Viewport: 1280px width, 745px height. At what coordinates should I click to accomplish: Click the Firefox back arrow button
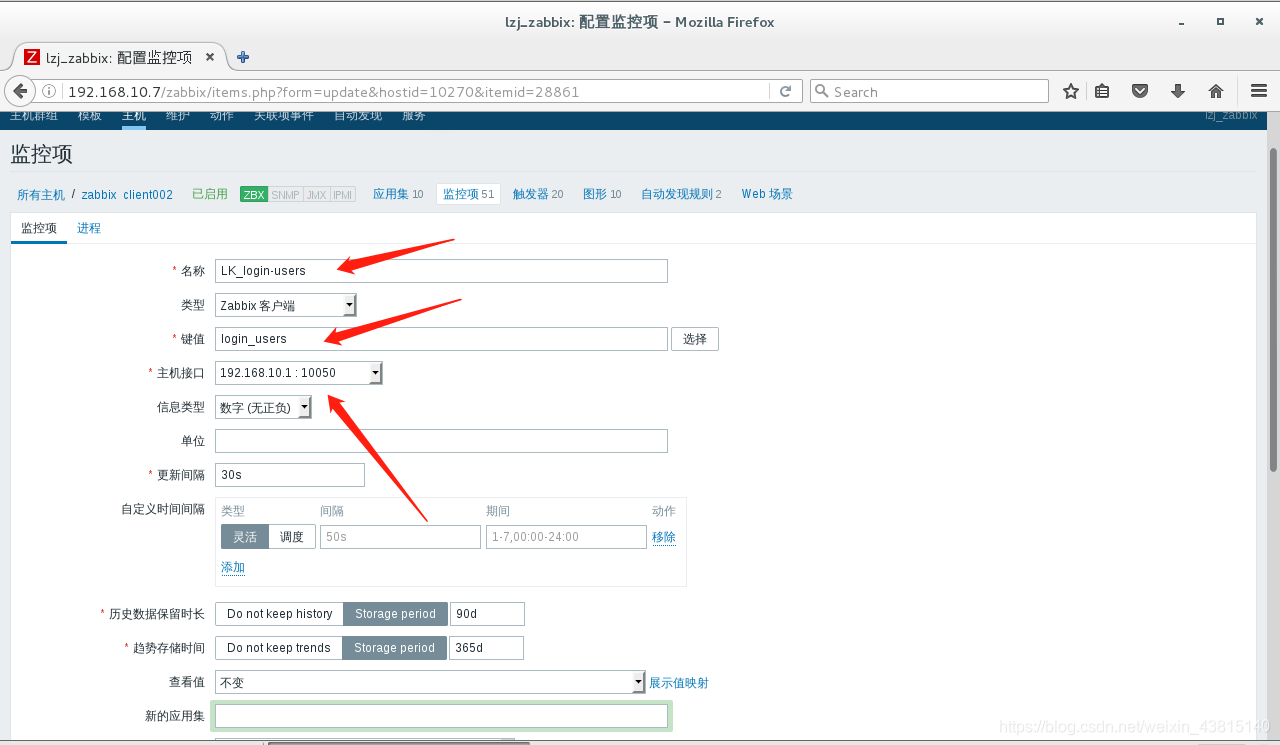pos(20,91)
